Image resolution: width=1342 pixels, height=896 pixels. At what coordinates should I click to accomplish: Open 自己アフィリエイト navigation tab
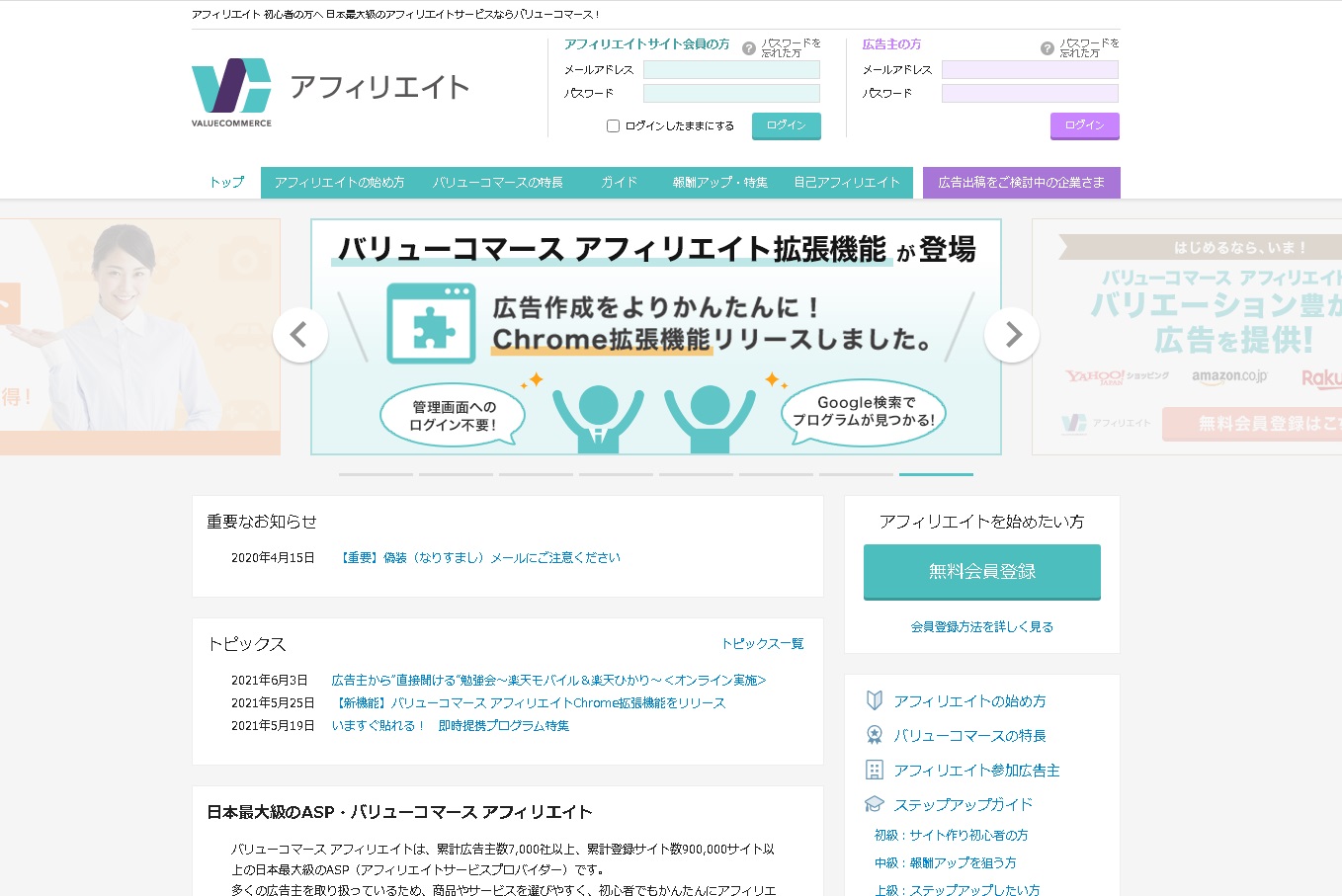(x=847, y=183)
